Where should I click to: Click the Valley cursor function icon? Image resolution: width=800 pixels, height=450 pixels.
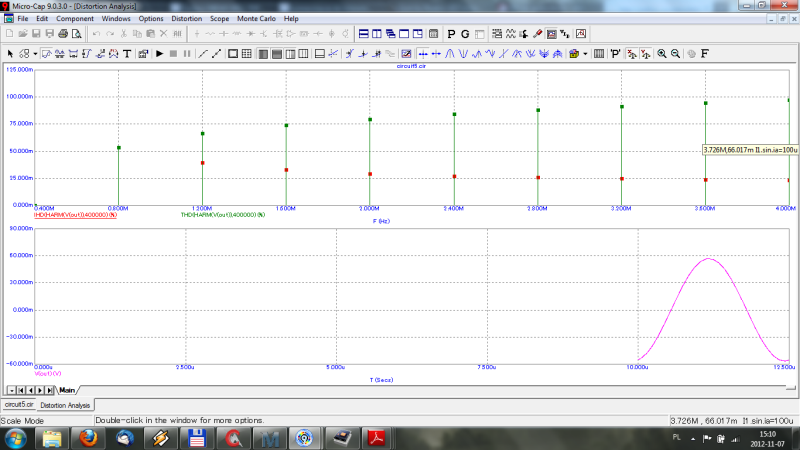[x=463, y=54]
